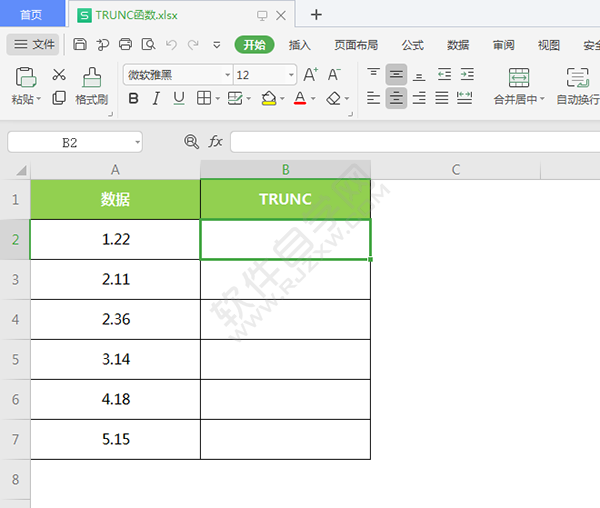Click the export to PDF icon
Viewport: 600px width, 508px height.
point(103,45)
